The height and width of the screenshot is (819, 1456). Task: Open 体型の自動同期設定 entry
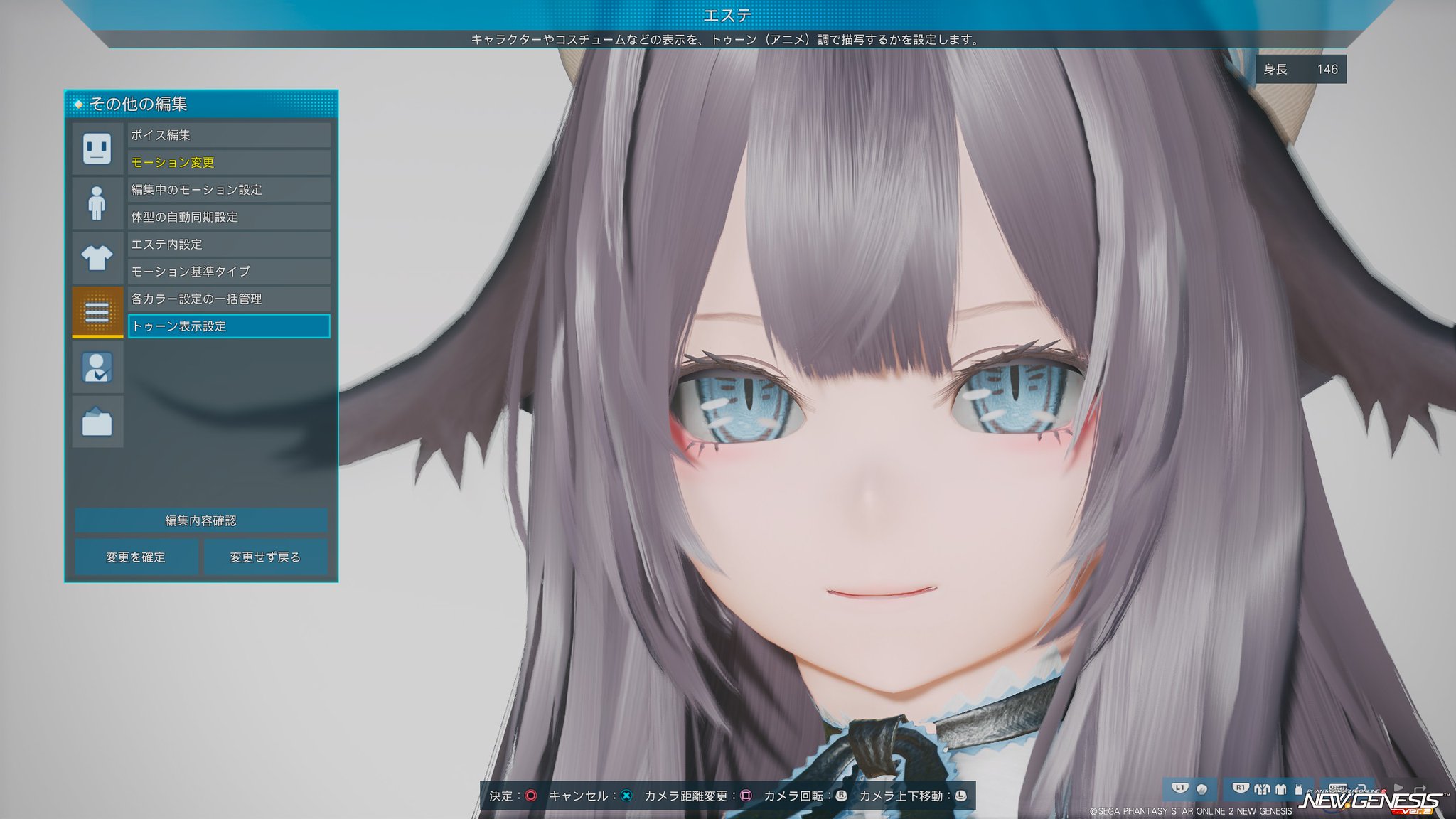(229, 217)
